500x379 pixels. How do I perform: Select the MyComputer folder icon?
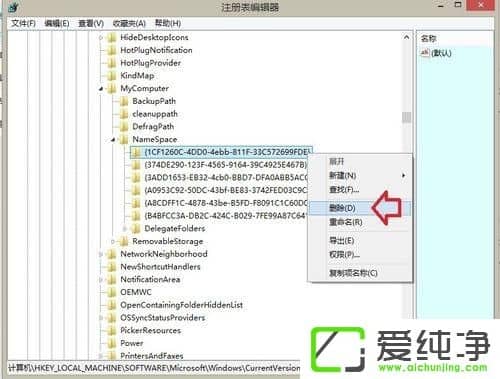(x=112, y=88)
